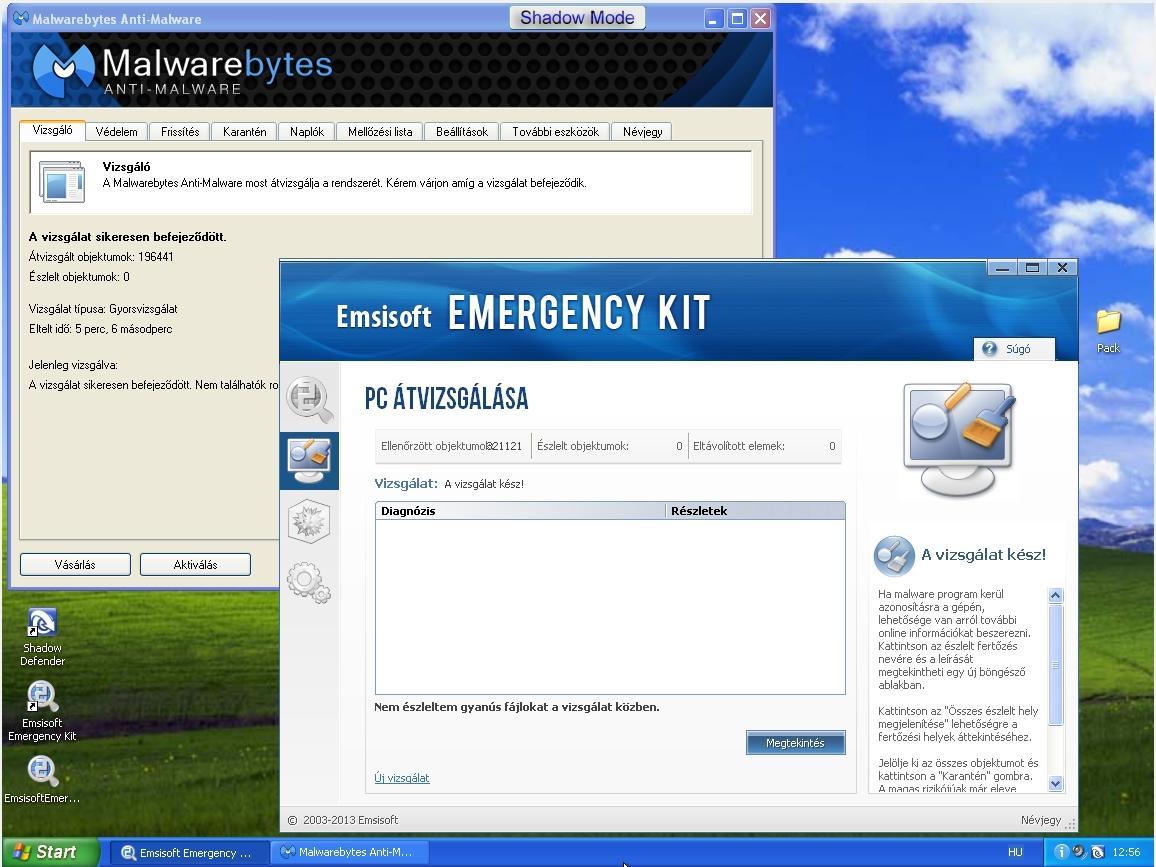Viewport: 1156px width, 867px height.
Task: Maximize the Emsisoft Emergency Kit window
Action: [x=1032, y=268]
